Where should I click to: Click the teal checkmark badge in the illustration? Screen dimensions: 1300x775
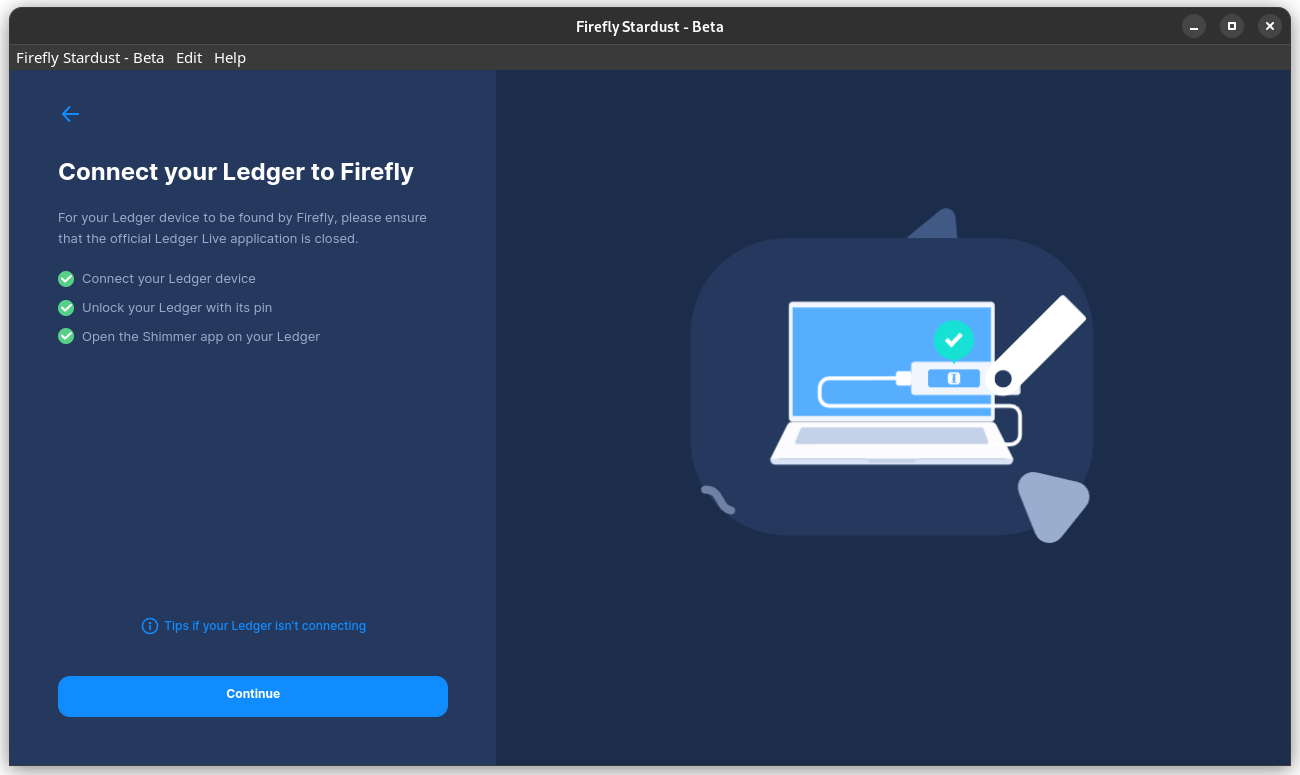[953, 341]
